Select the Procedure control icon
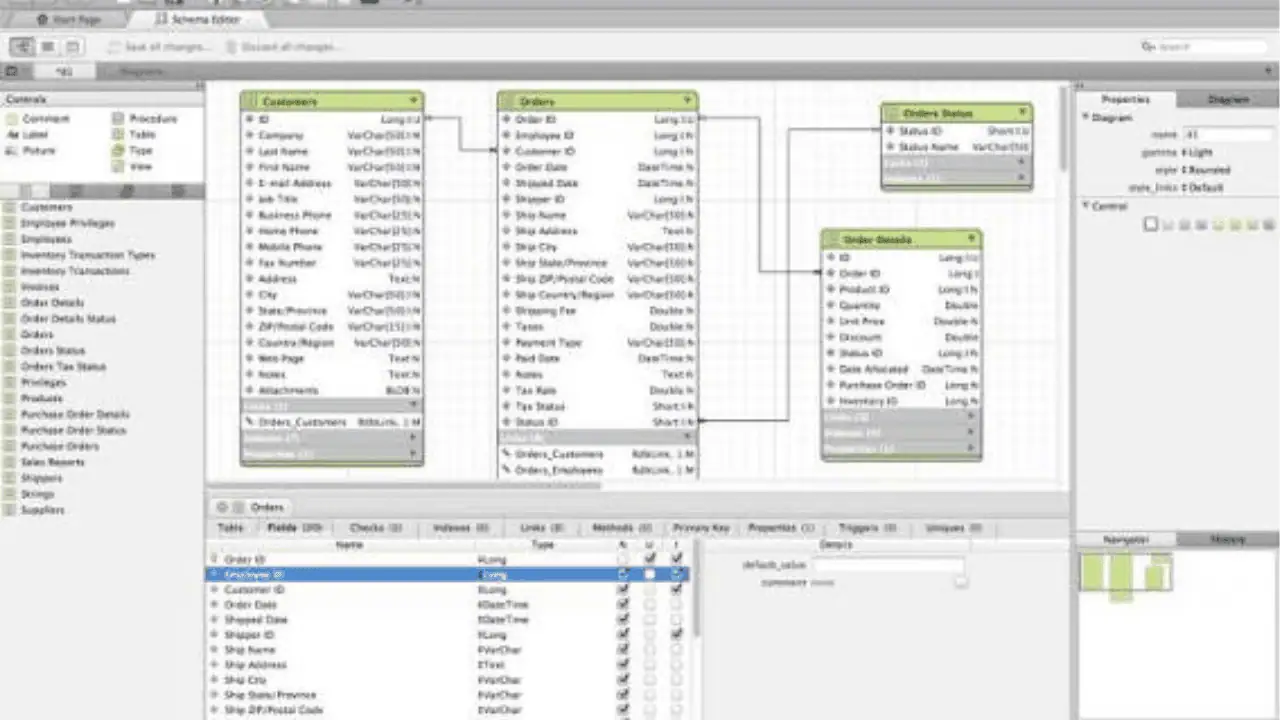1280x720 pixels. [x=119, y=118]
